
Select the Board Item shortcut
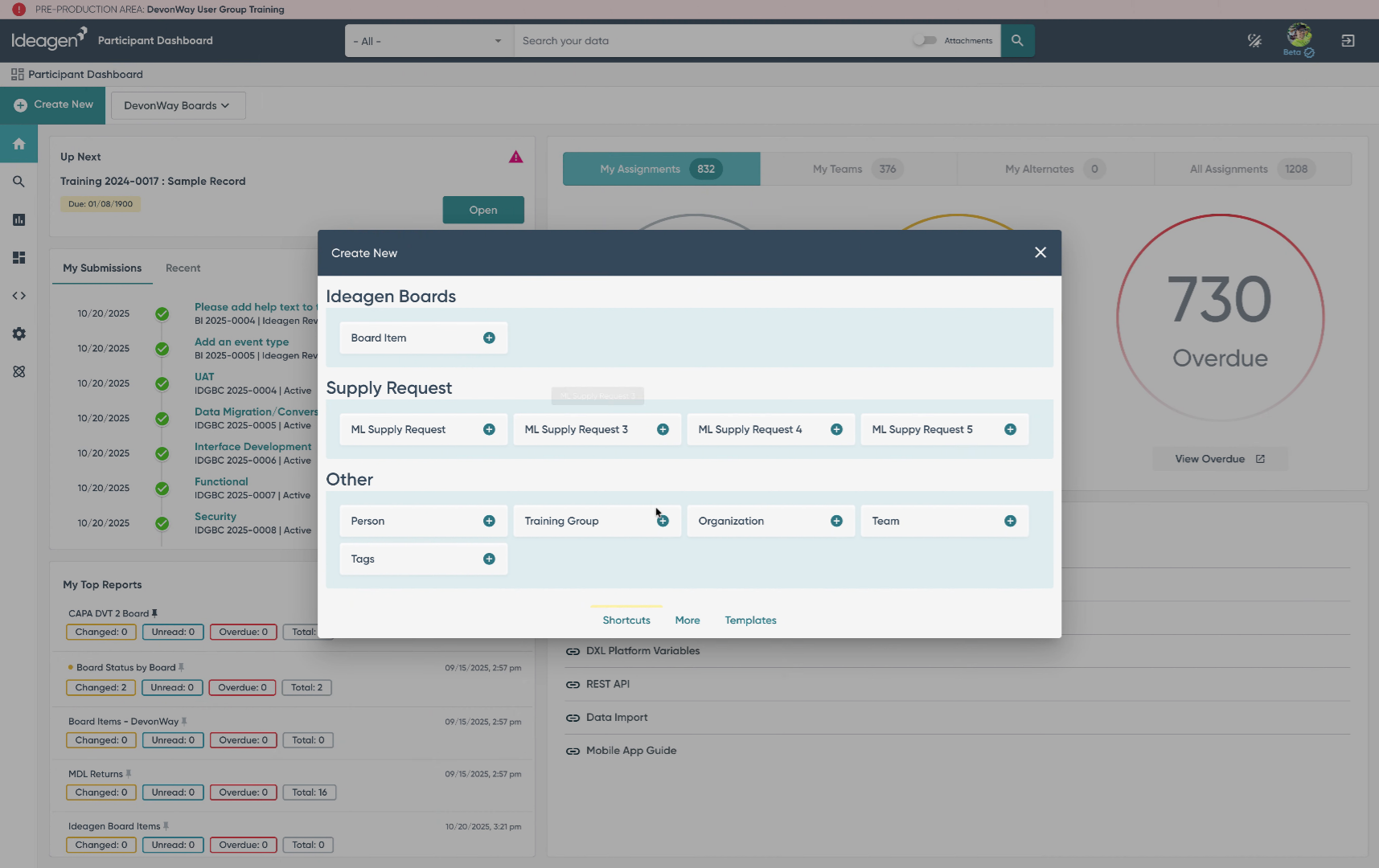423,338
